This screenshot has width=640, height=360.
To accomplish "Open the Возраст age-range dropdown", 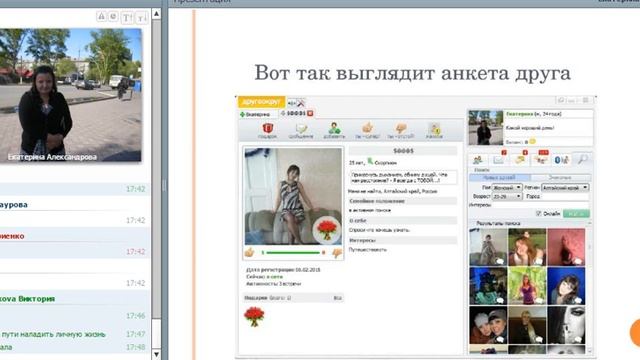I will pyautogui.click(x=507, y=196).
